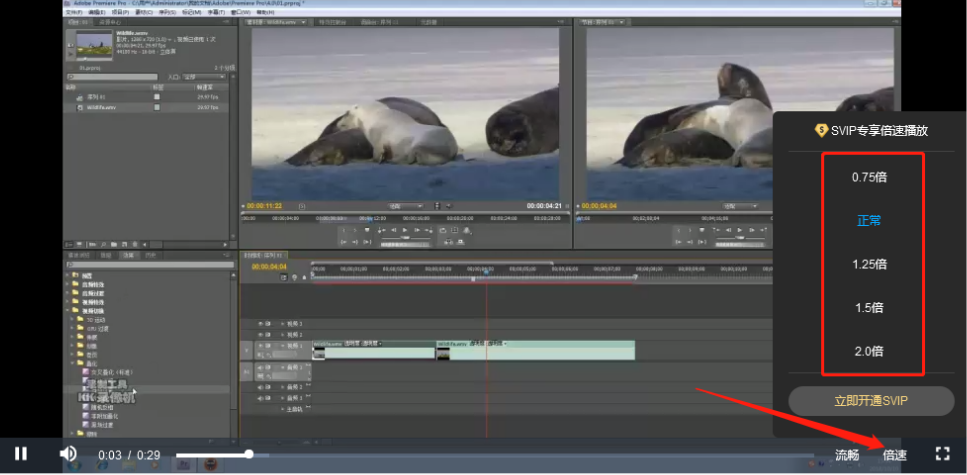967x475 pixels.
Task: Mute the video player volume speaker icon
Action: click(68, 454)
